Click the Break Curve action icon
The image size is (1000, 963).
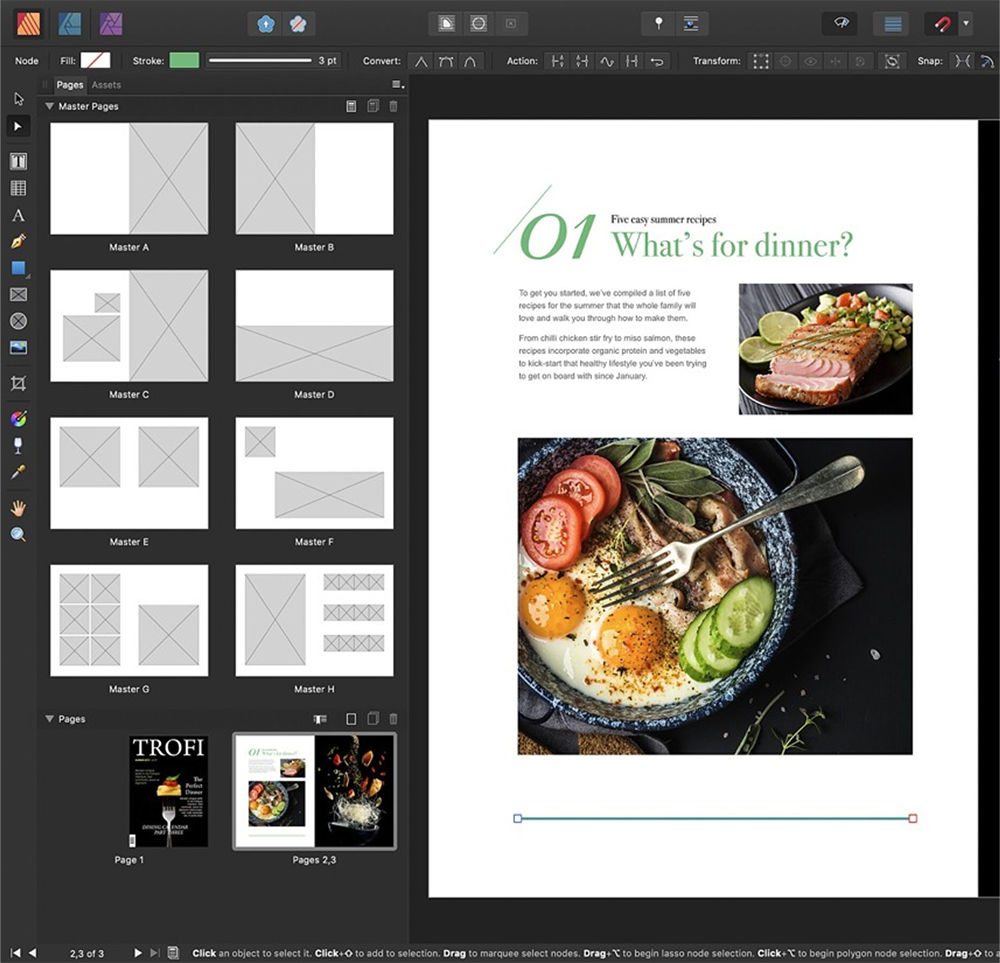(558, 61)
